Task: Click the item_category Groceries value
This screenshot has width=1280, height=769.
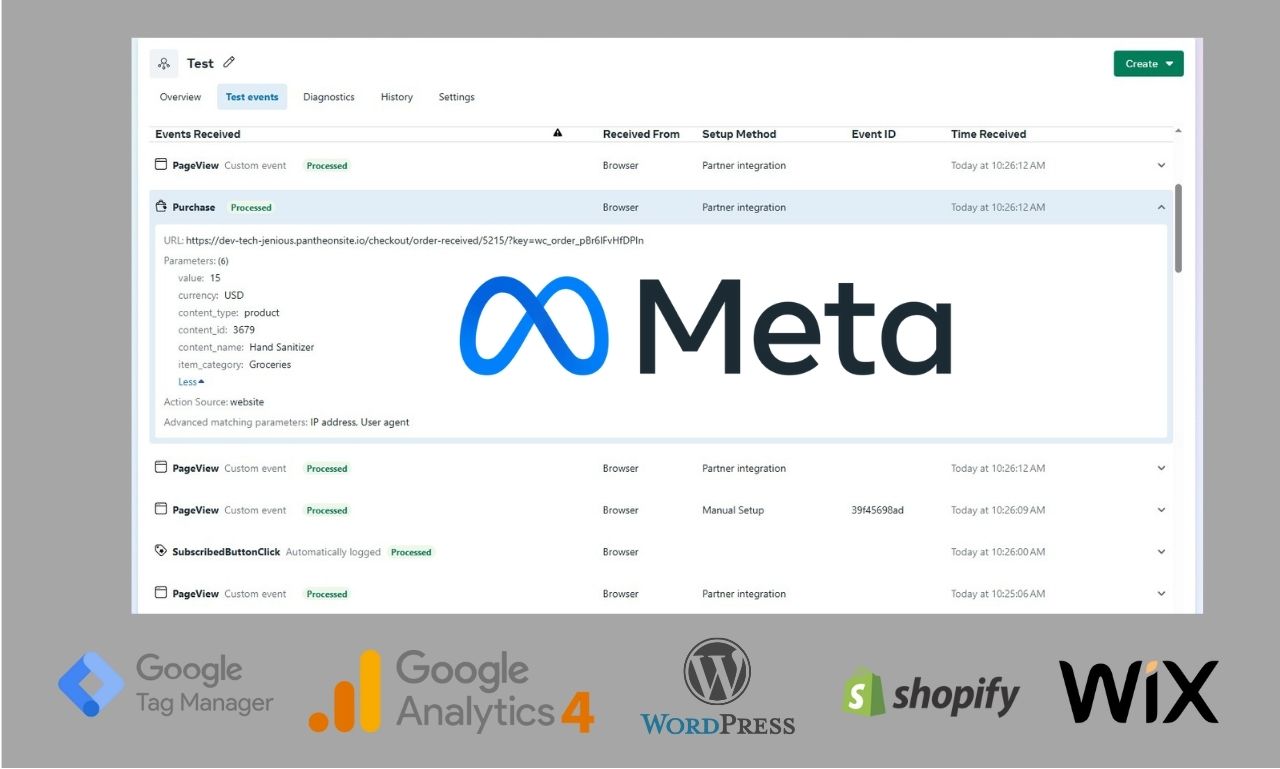Action: (x=270, y=365)
